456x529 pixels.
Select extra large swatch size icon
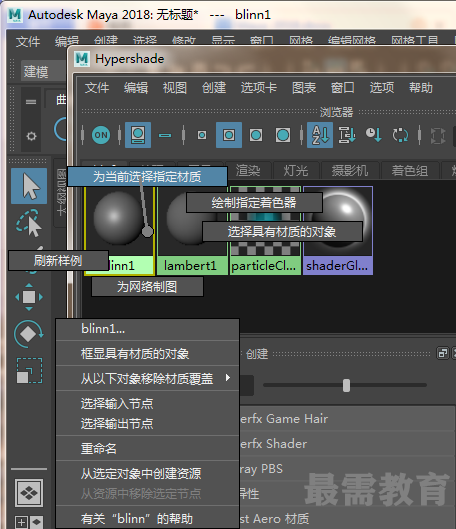click(x=283, y=135)
